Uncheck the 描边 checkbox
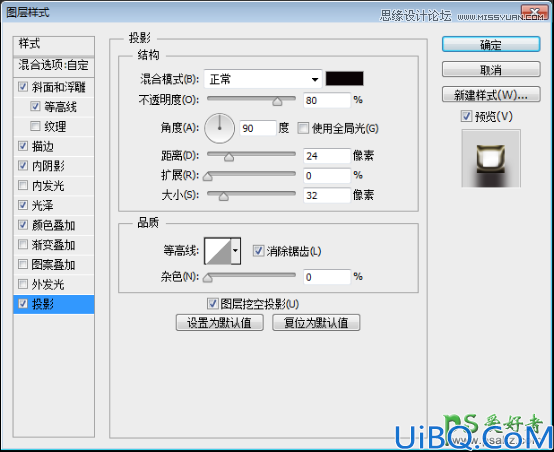This screenshot has width=554, height=452. coord(23,146)
